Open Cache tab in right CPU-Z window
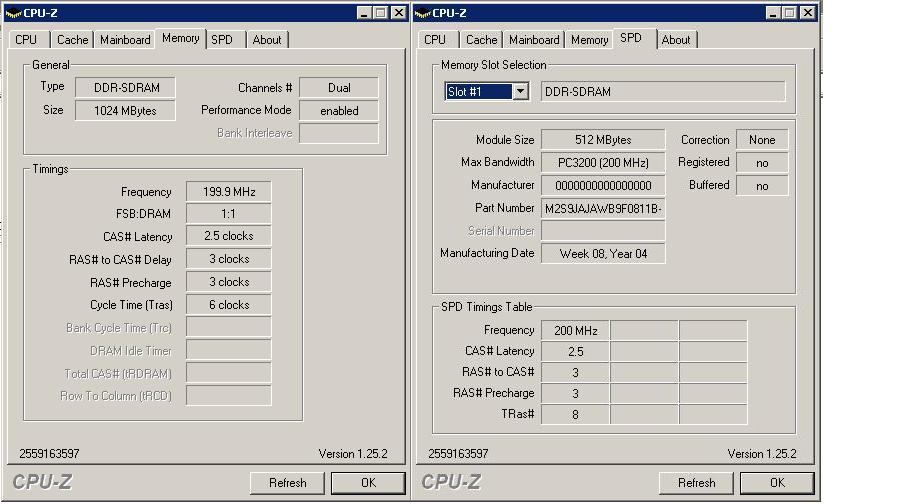This screenshot has height=504, width=922. 482,39
